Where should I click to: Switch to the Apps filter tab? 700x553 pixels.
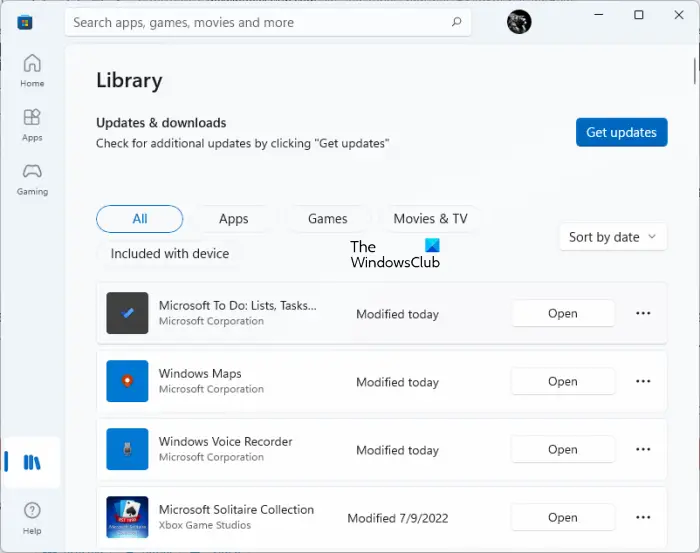(233, 219)
